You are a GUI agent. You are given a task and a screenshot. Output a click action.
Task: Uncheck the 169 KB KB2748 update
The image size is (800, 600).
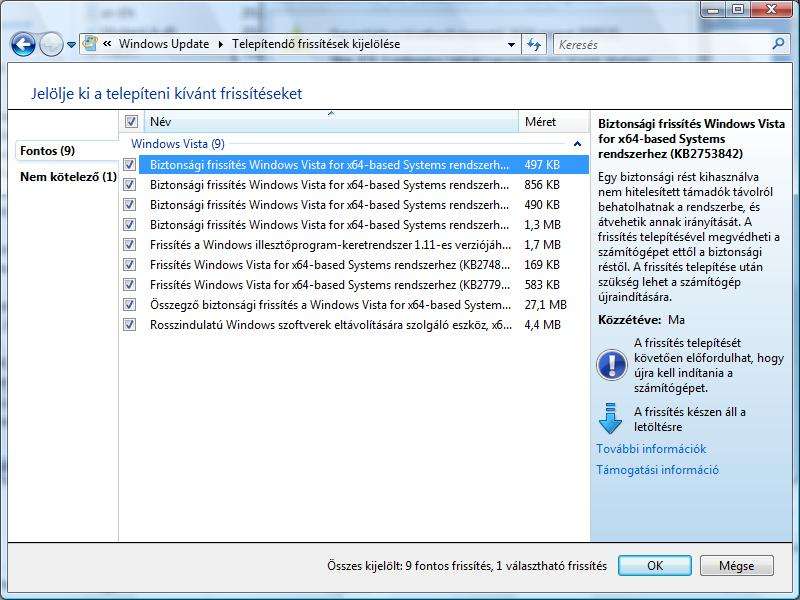130,264
